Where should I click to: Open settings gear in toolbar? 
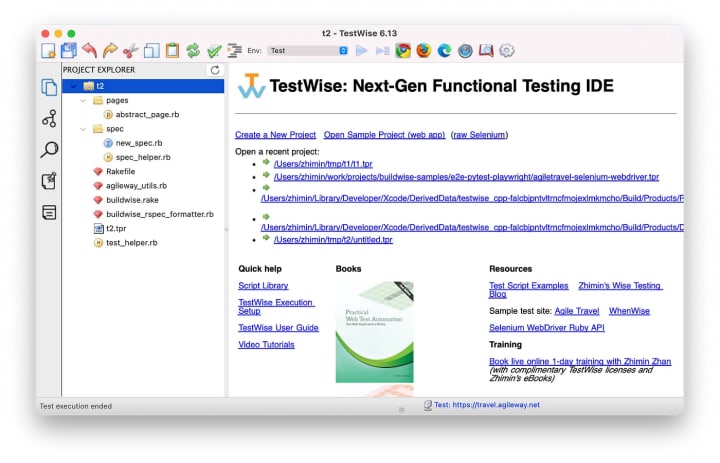pyautogui.click(x=506, y=51)
